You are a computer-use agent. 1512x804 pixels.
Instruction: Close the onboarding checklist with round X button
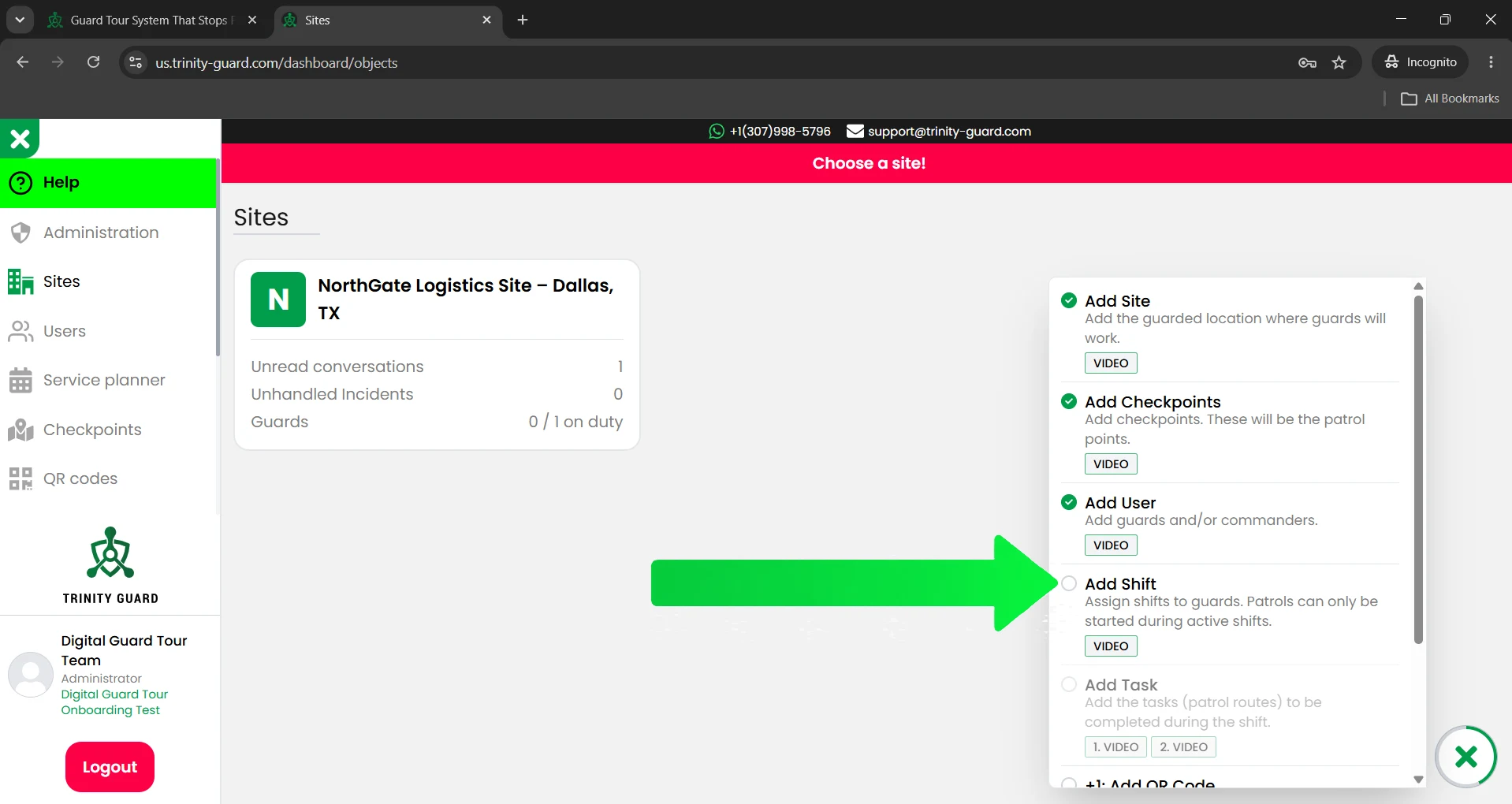1465,757
